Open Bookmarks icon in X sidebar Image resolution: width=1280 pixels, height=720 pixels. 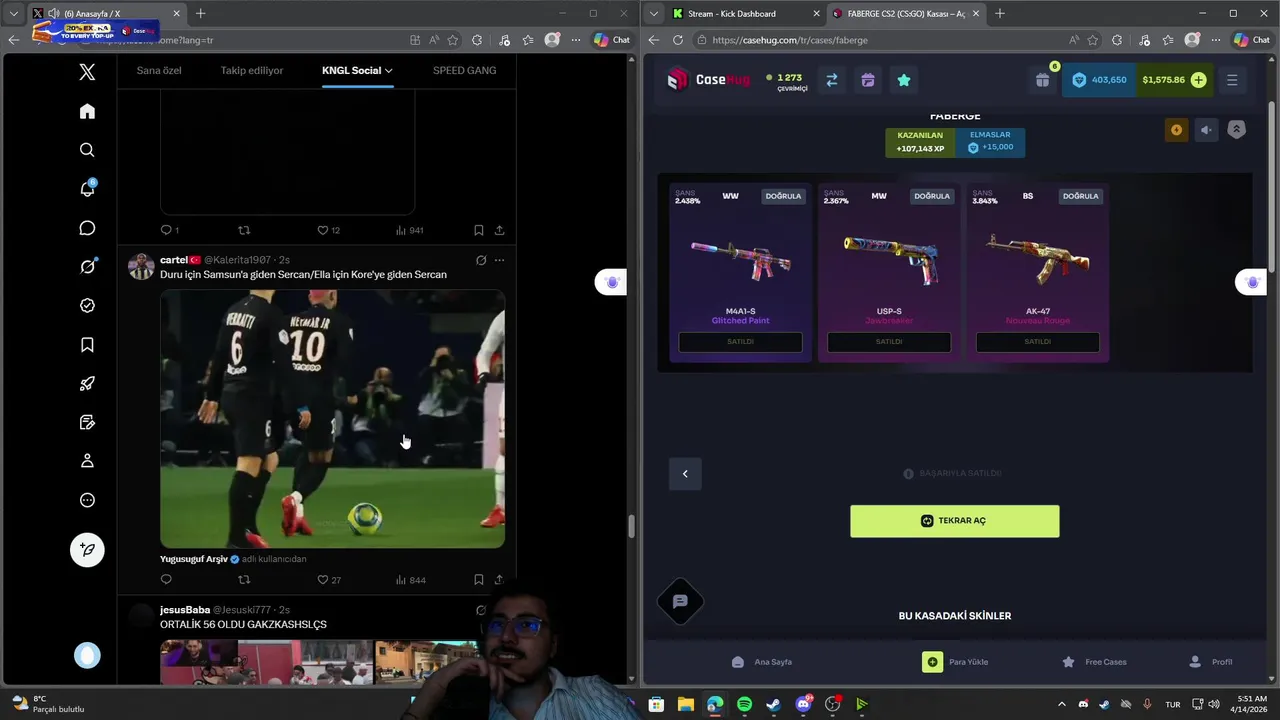pos(87,345)
